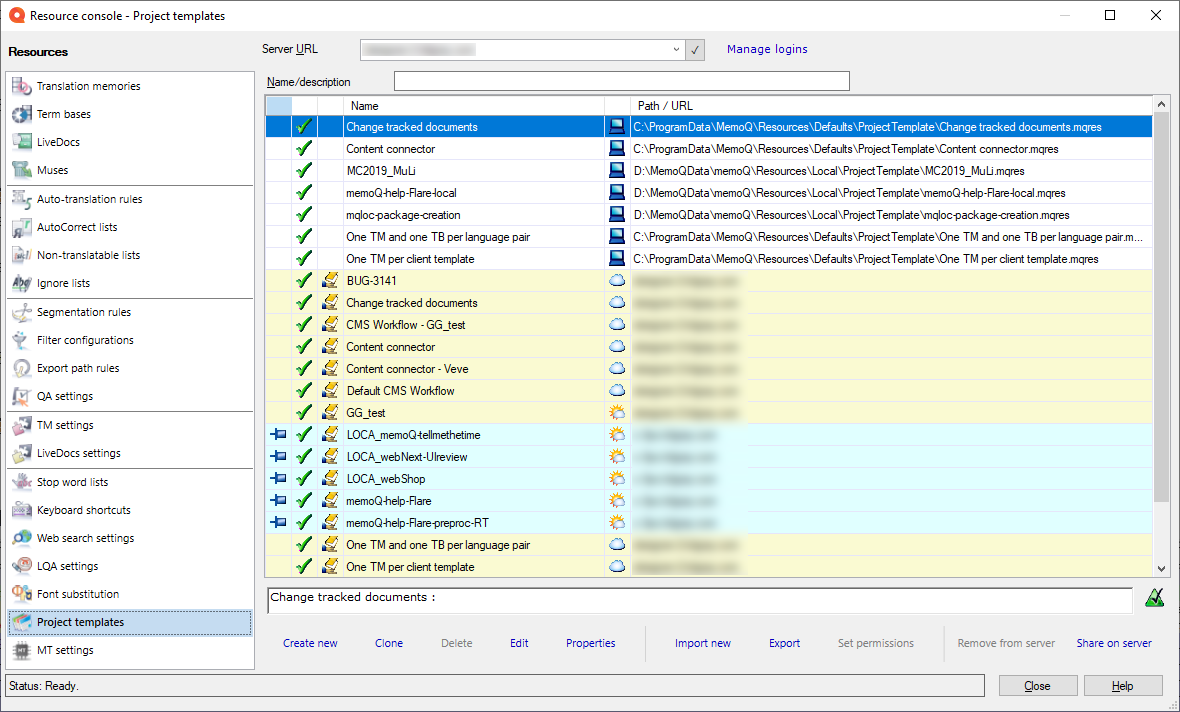
Task: Click the weather icon beside GG_test template
Action: tap(615, 412)
